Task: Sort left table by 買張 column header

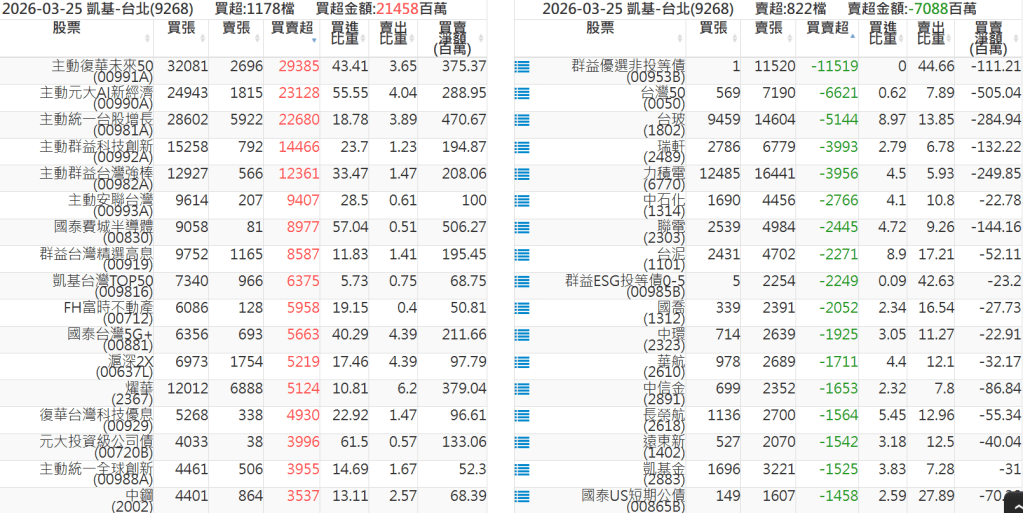Action: pyautogui.click(x=181, y=29)
